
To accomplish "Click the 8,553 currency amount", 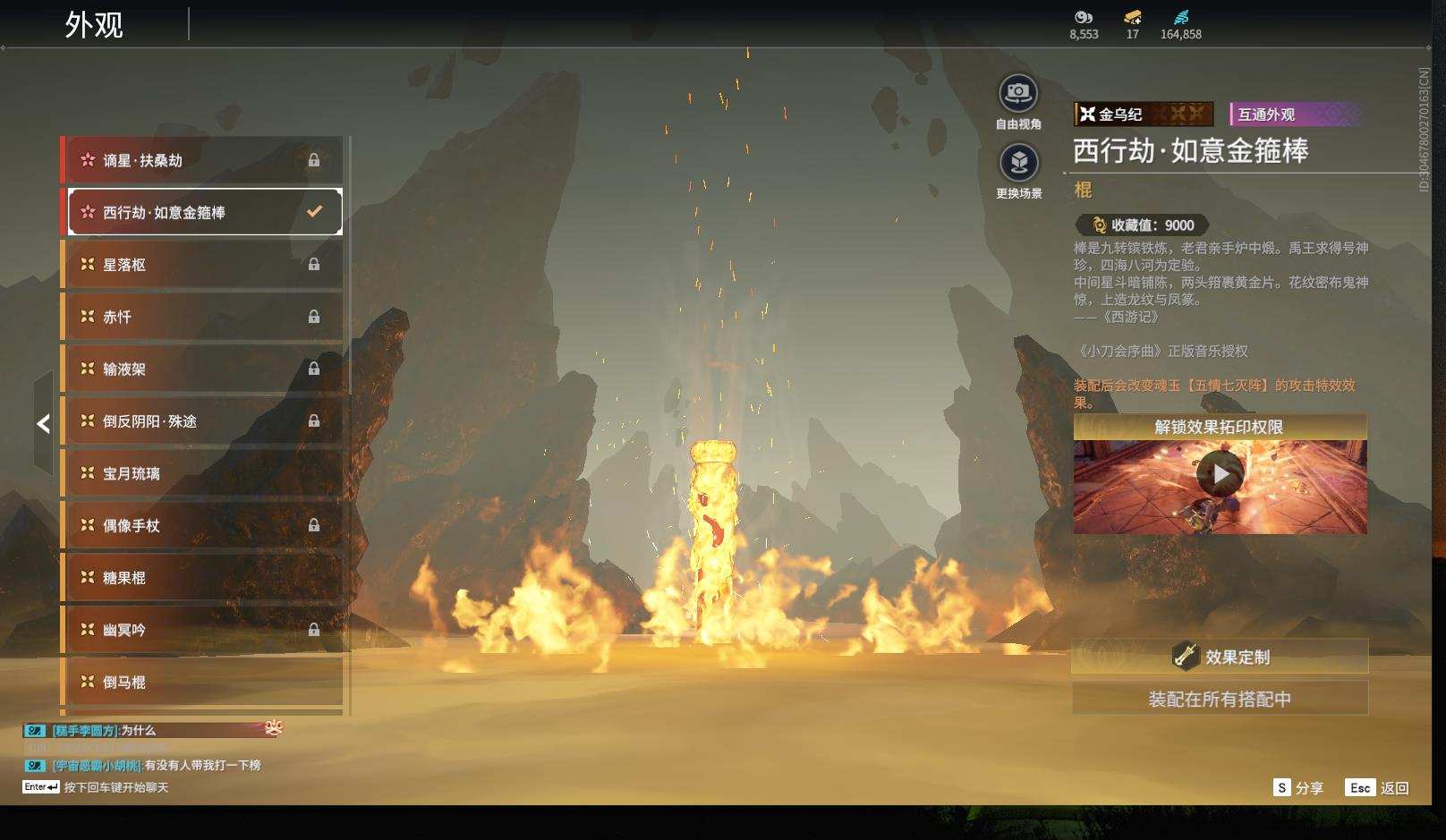I will [x=1084, y=34].
